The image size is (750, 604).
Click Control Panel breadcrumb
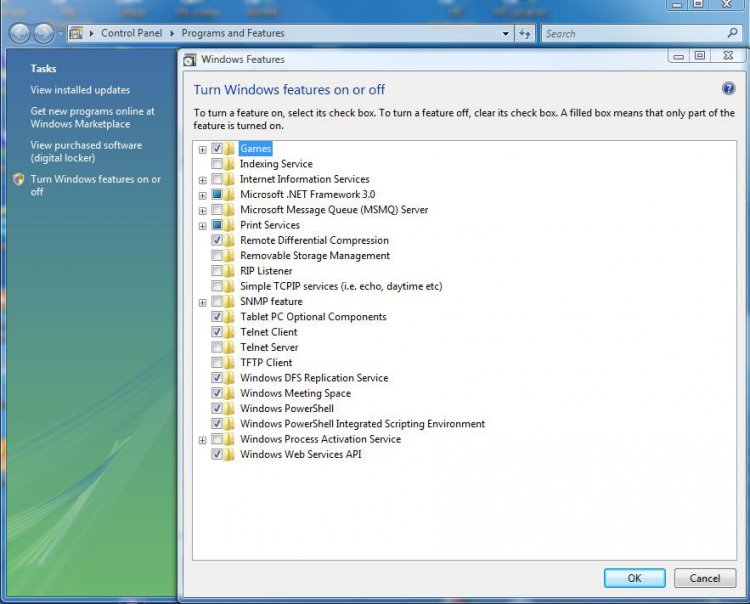132,33
